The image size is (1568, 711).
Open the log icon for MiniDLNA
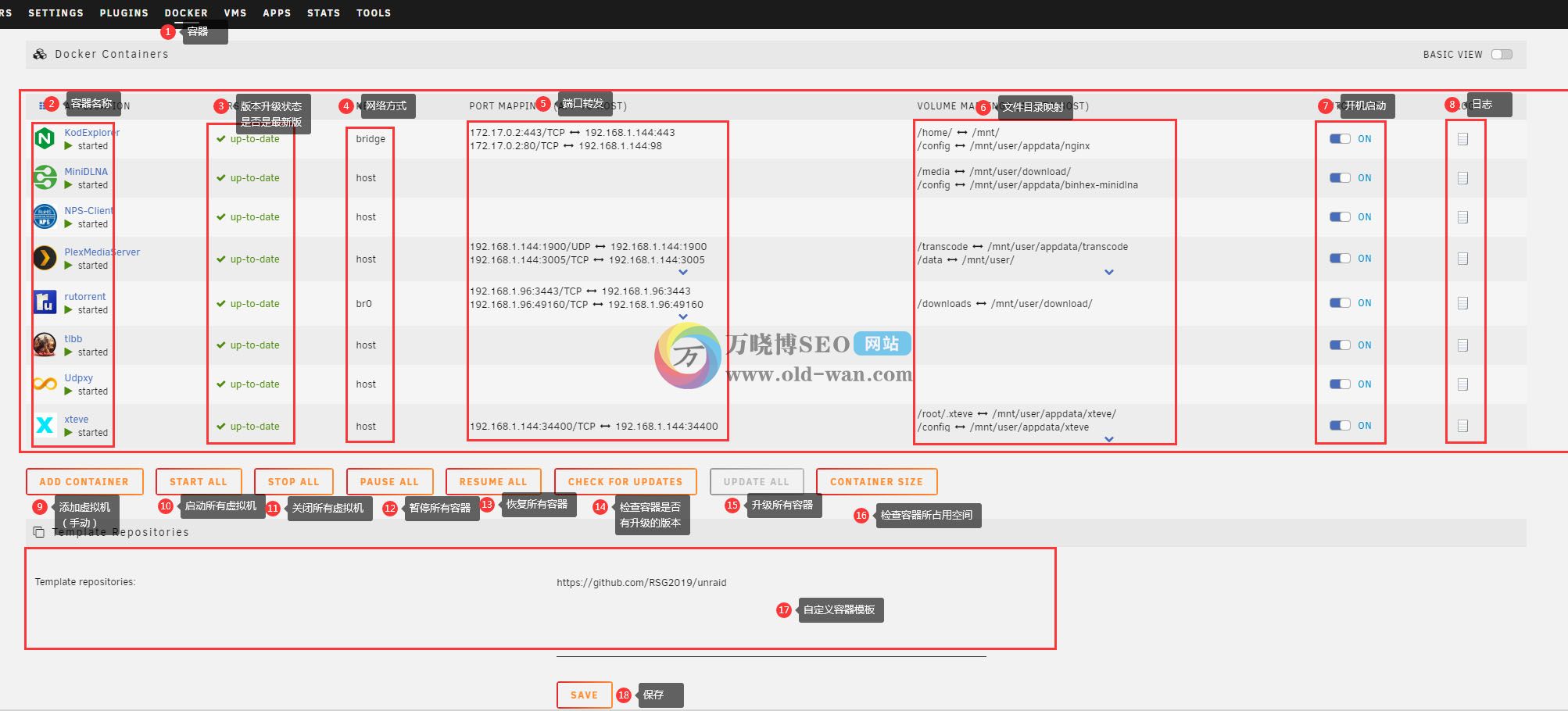click(x=1462, y=178)
